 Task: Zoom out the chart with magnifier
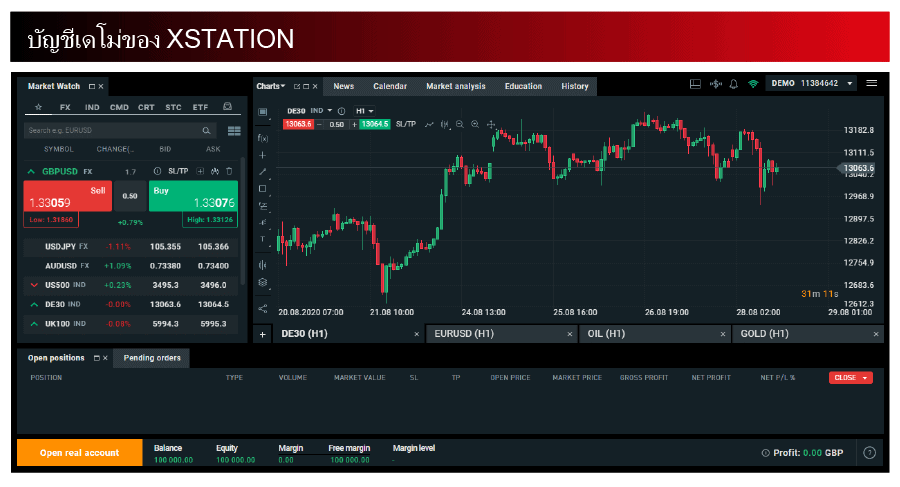459,124
